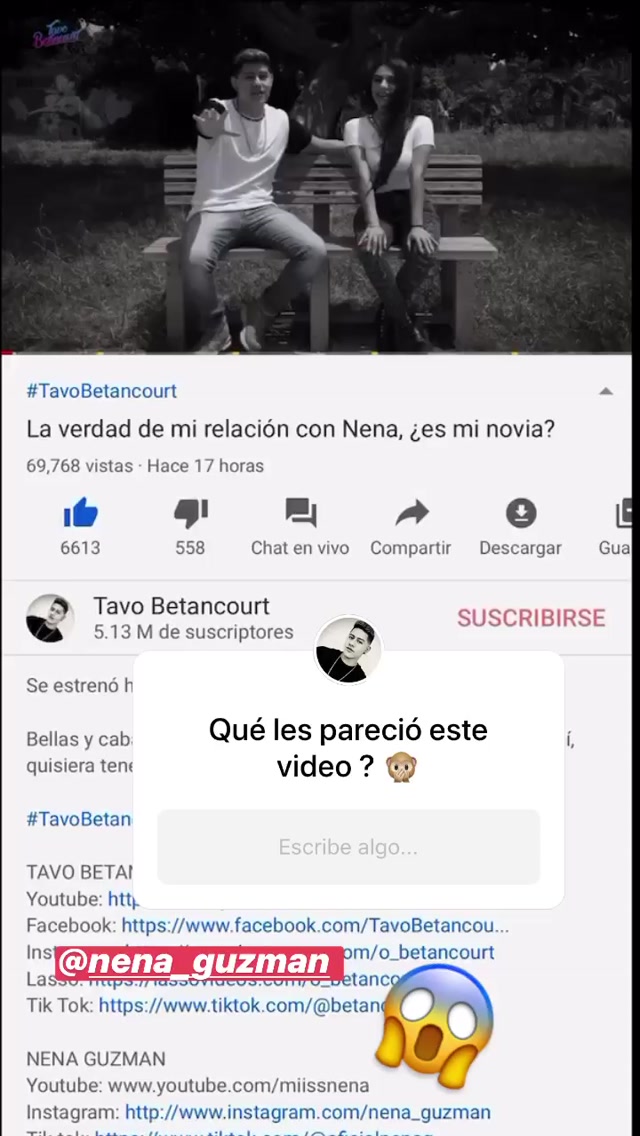Viewport: 640px width, 1136px height.
Task: Tap the thumbs down dislike icon
Action: (x=191, y=513)
